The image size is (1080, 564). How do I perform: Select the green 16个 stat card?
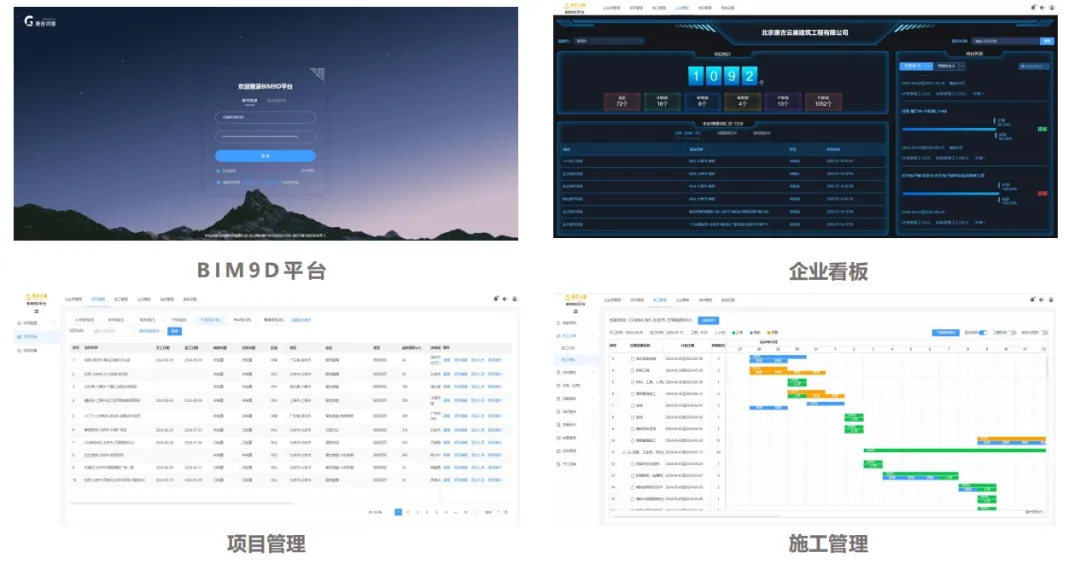(662, 102)
